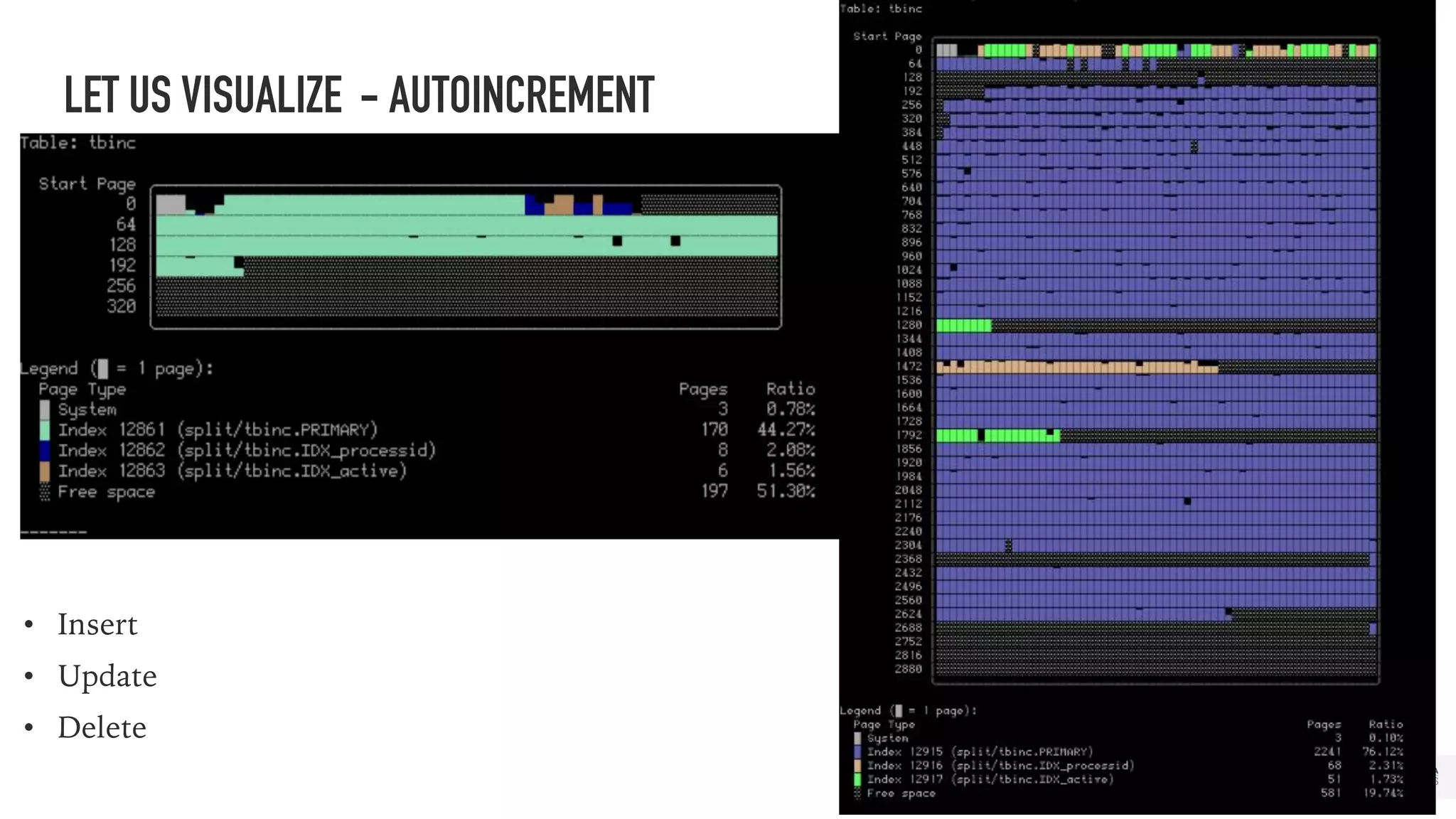Click the ratio value '2.31%'
Image resolution: width=1456 pixels, height=819 pixels.
click(1386, 766)
